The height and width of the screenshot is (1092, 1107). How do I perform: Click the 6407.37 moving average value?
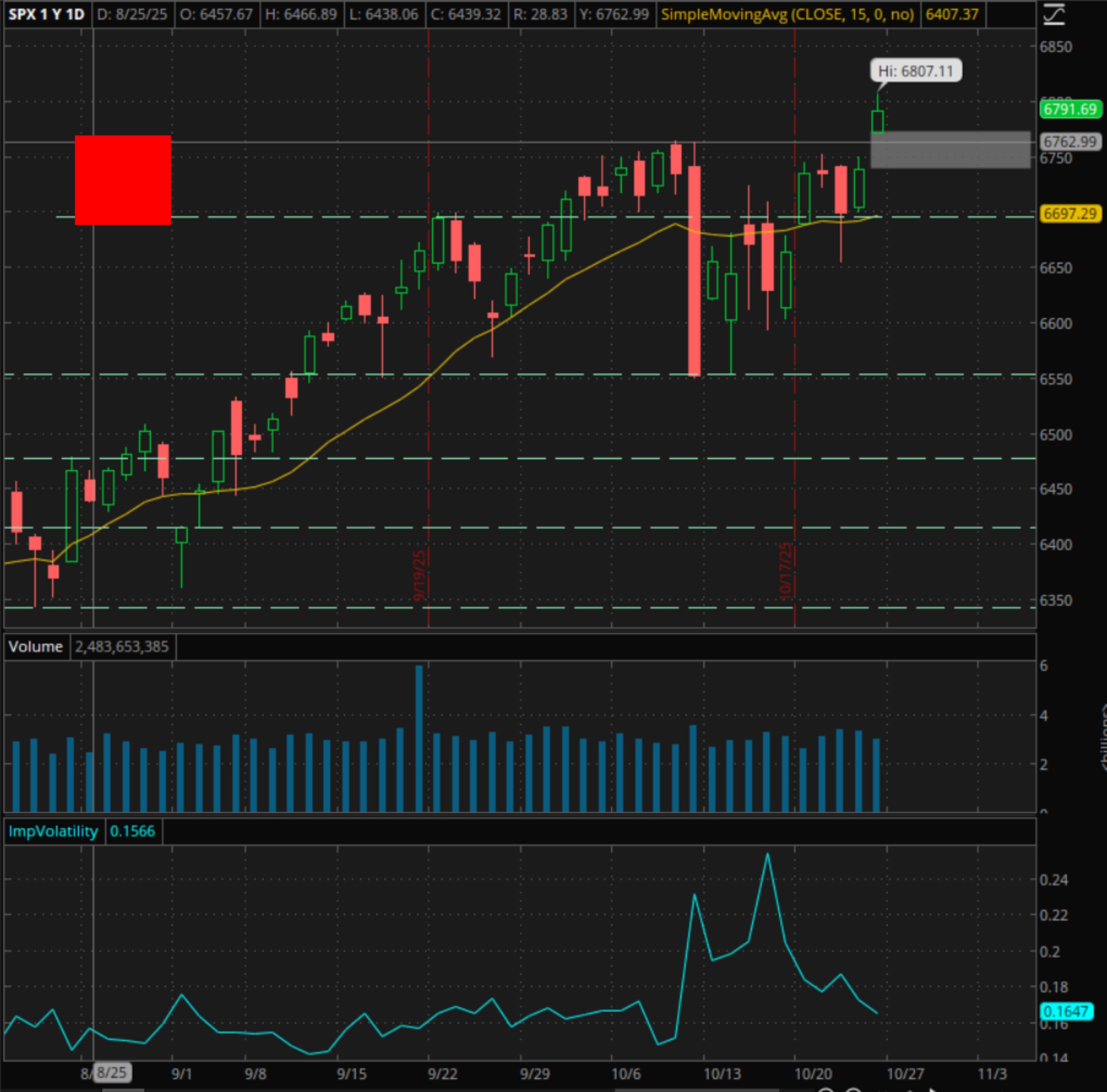(951, 14)
